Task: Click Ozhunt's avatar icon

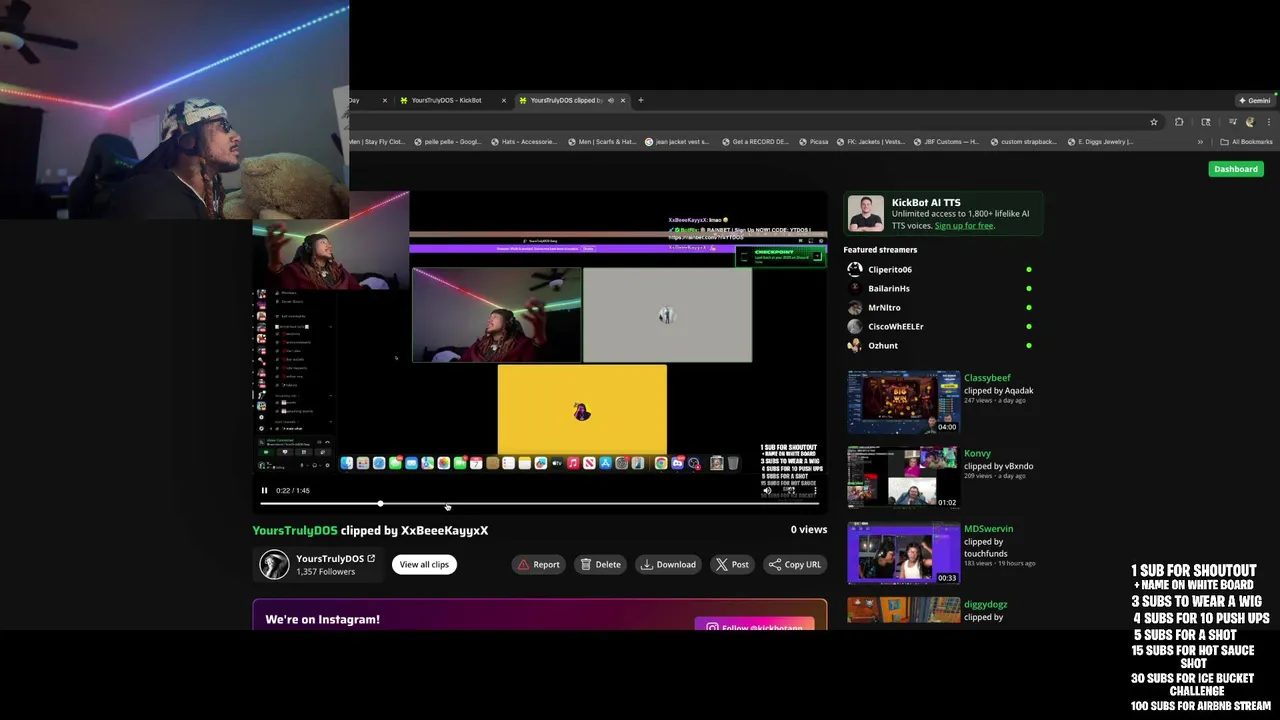Action: point(854,345)
